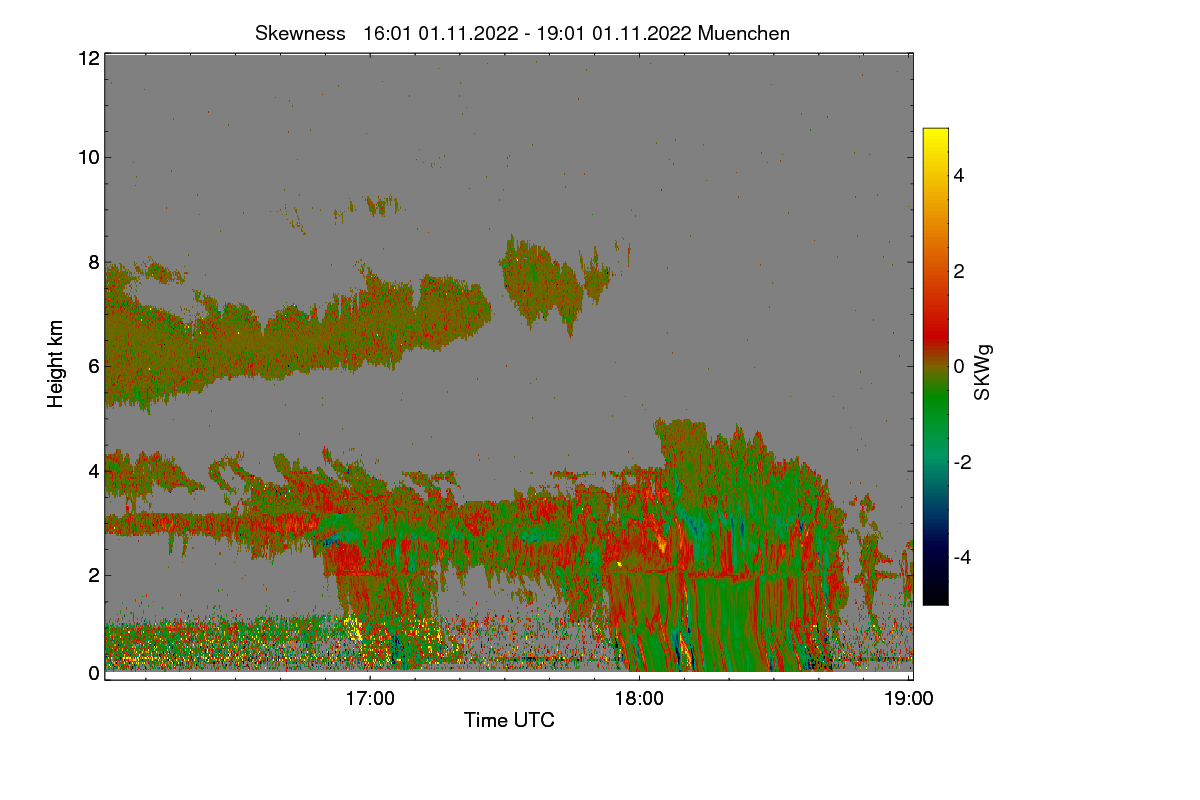The image size is (1200, 800).
Task: Click the skewness colorbar gradient
Action: click(935, 366)
